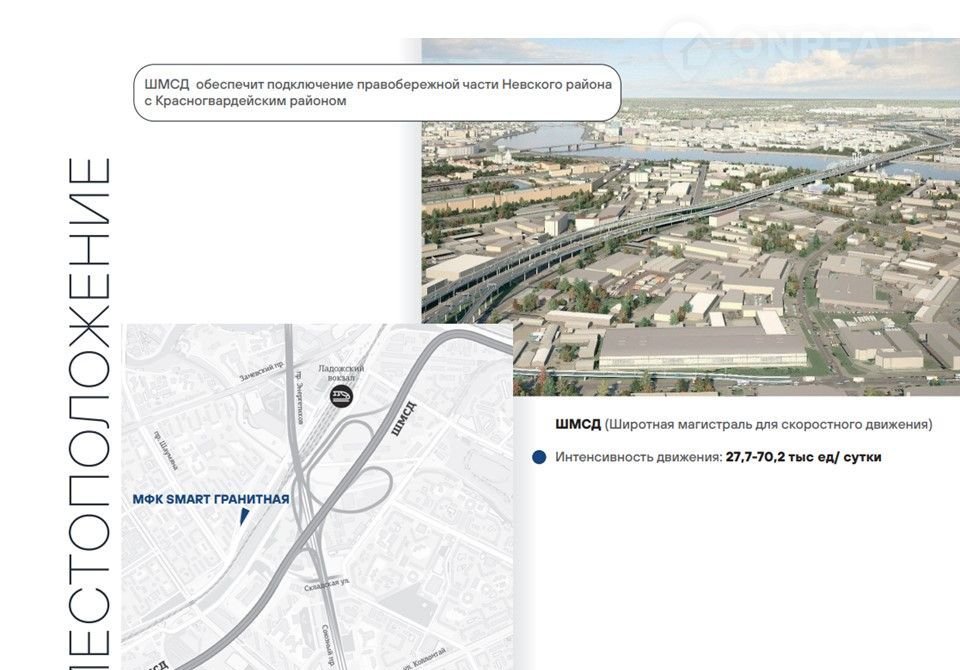Click the bold ШМСД caption heading
Viewport: 960px width, 670px height.
click(578, 425)
